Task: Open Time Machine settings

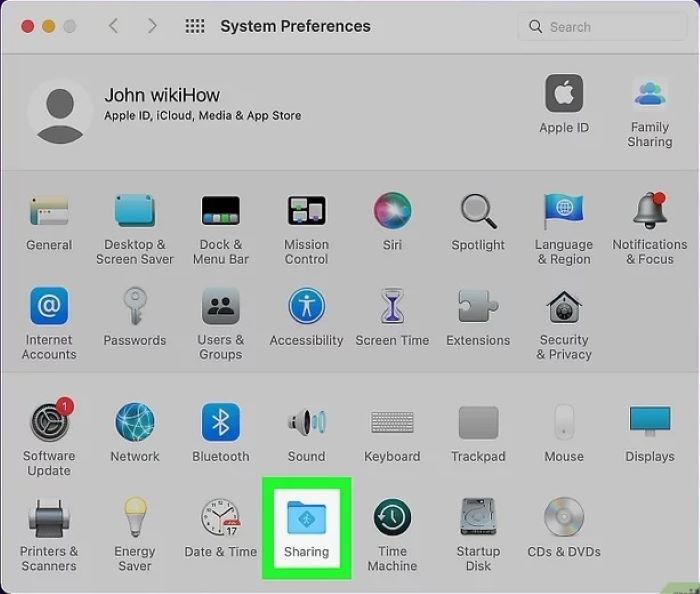Action: 392,518
